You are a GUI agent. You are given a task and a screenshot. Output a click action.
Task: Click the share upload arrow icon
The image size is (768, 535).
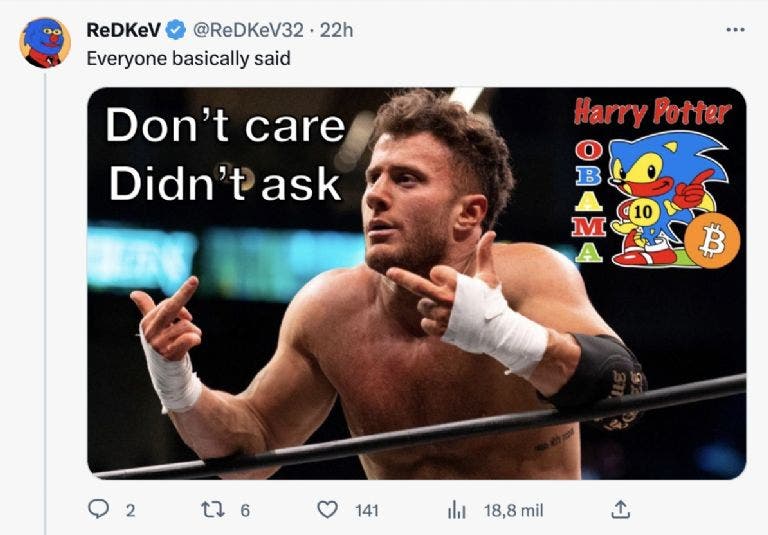pyautogui.click(x=619, y=510)
